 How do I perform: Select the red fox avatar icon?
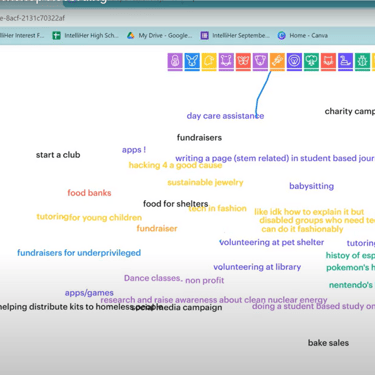pyautogui.click(x=328, y=62)
